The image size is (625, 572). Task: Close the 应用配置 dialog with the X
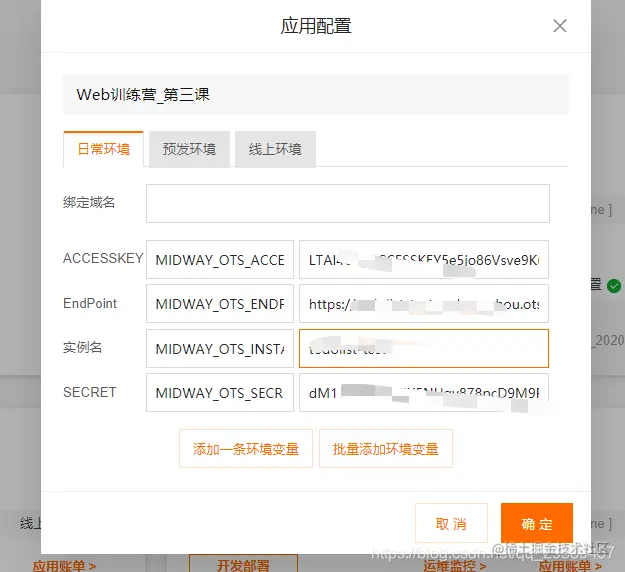point(560,26)
